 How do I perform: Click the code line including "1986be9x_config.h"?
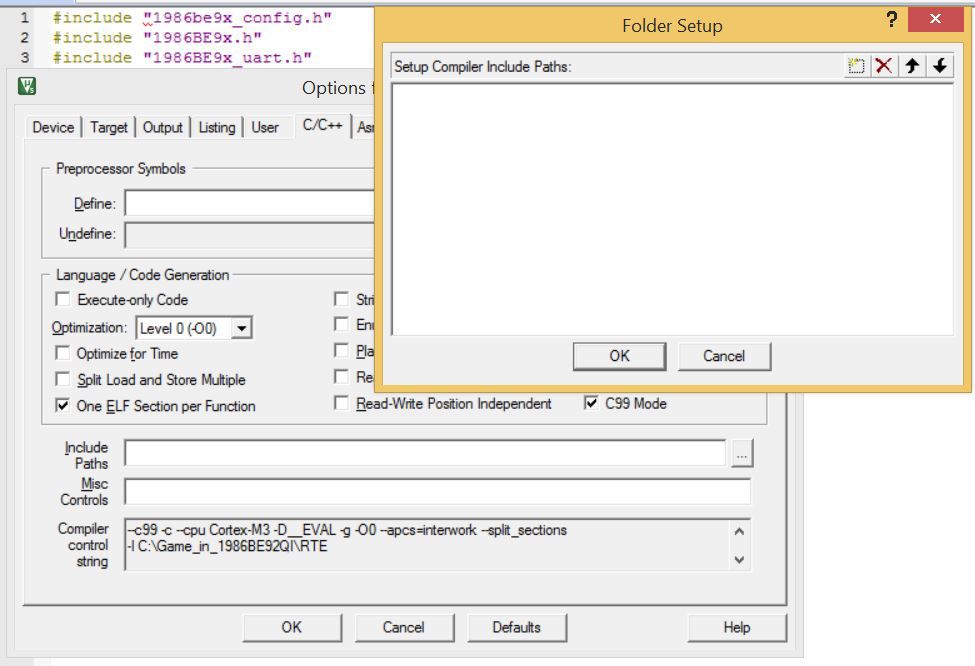[192, 17]
